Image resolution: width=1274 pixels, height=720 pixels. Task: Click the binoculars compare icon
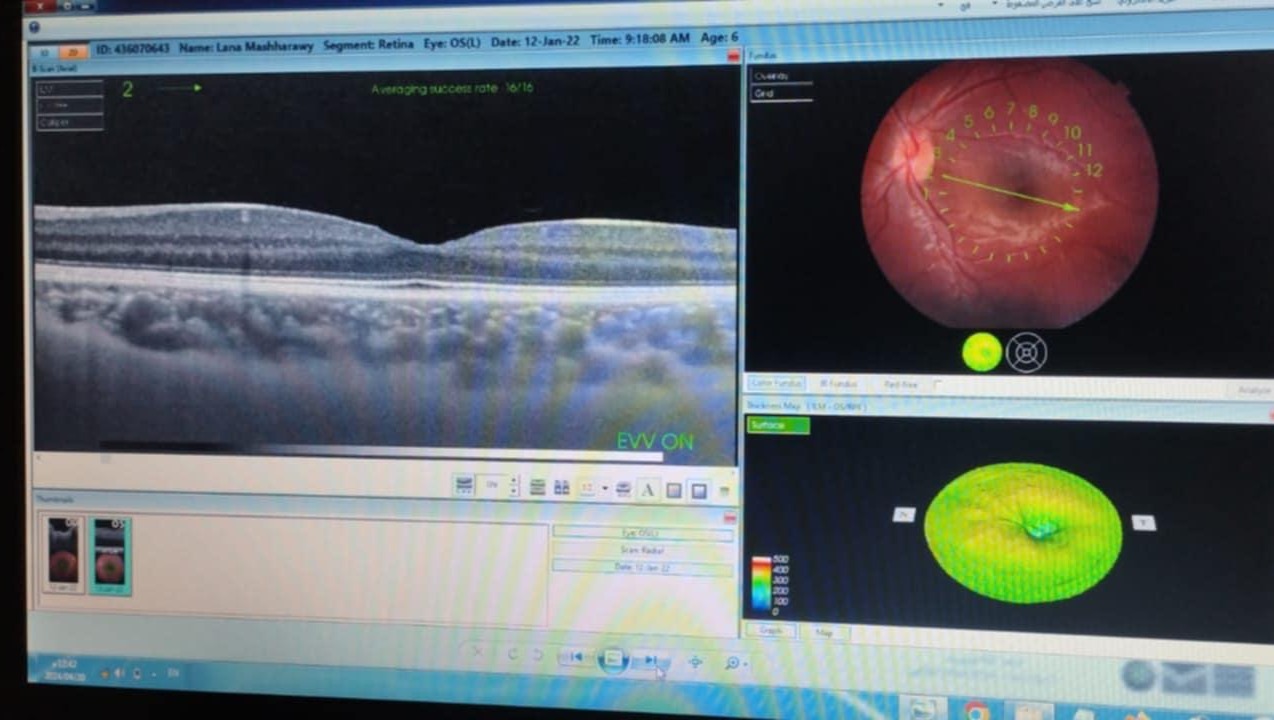coord(562,488)
